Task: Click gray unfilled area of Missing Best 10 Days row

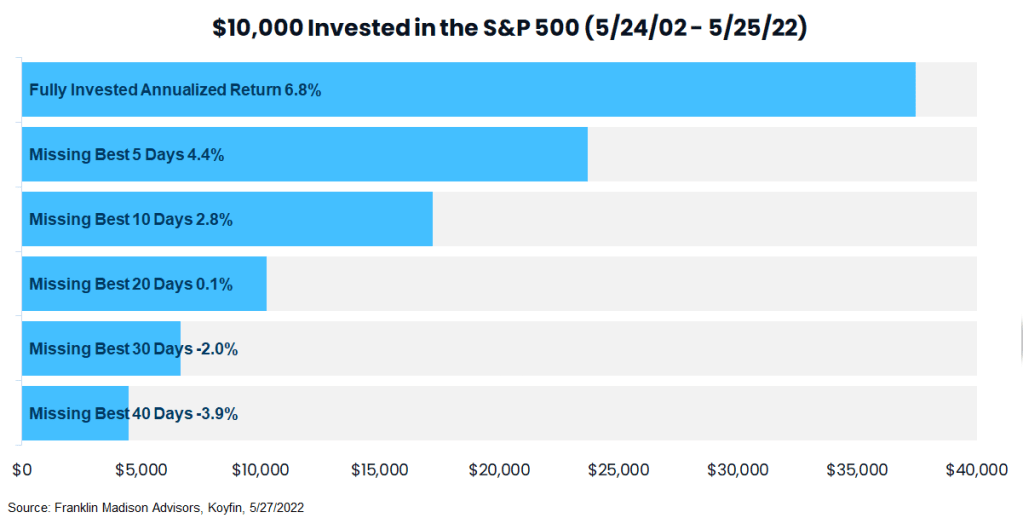Action: pyautogui.click(x=700, y=219)
